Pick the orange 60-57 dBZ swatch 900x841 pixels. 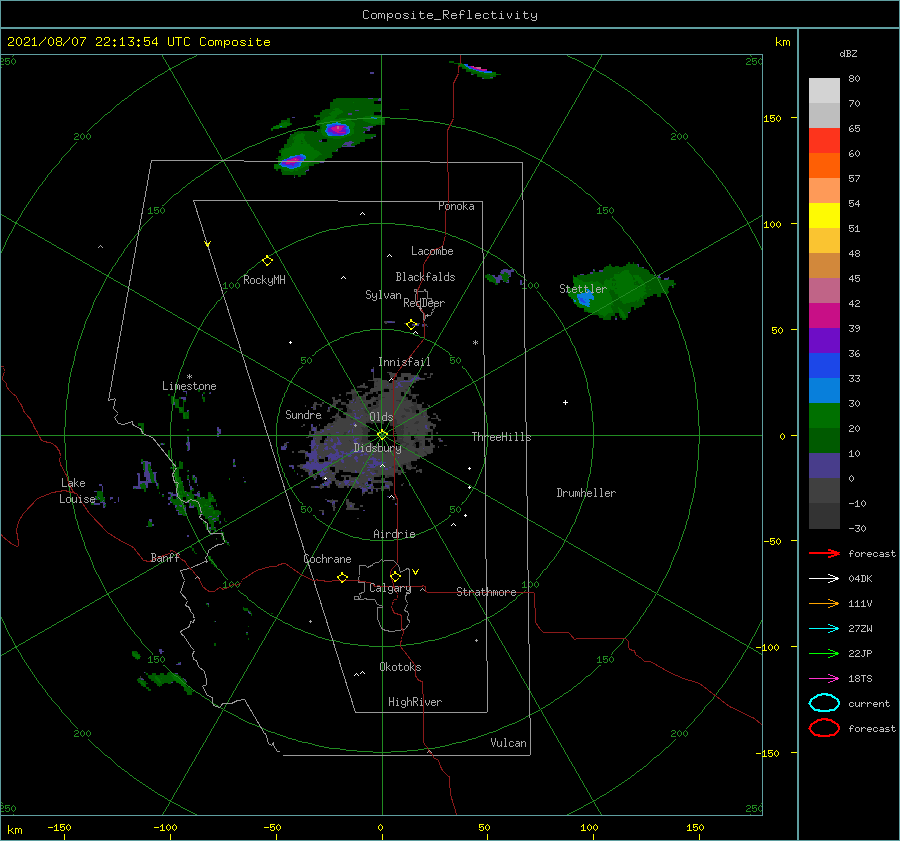click(824, 165)
